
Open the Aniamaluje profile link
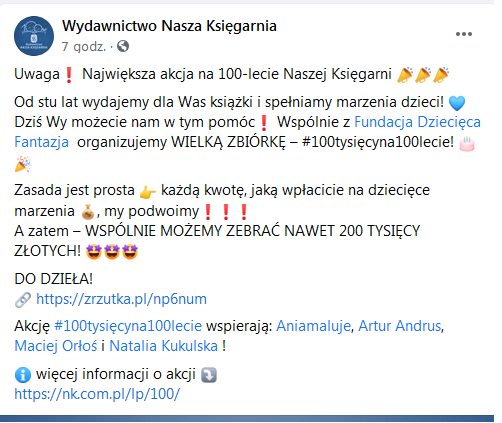314,326
